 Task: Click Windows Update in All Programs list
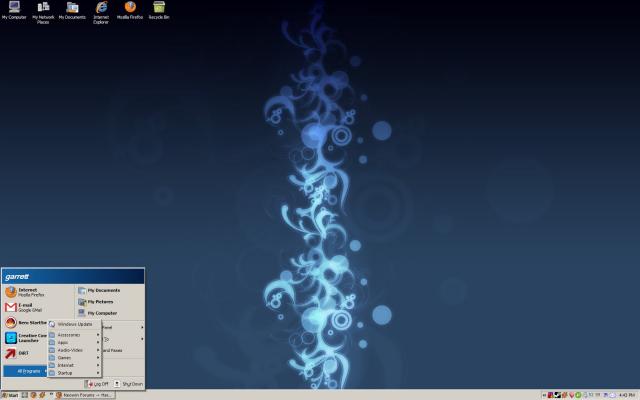click(74, 324)
